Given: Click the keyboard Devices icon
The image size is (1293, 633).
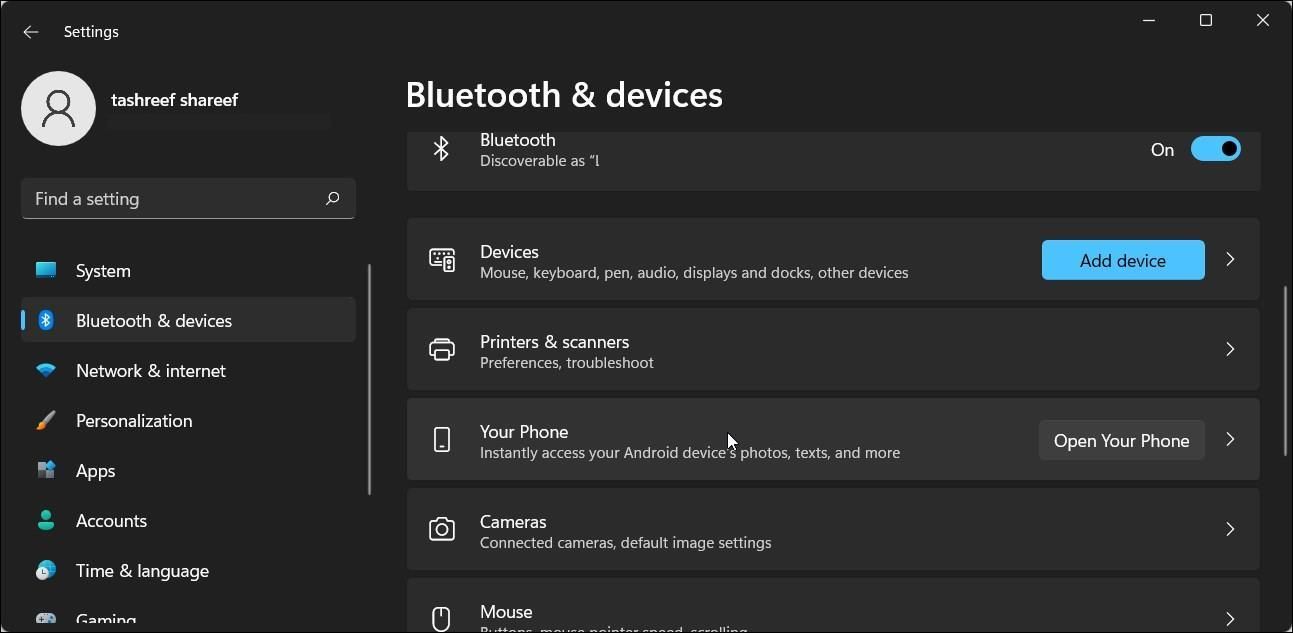Looking at the screenshot, I should 441,259.
